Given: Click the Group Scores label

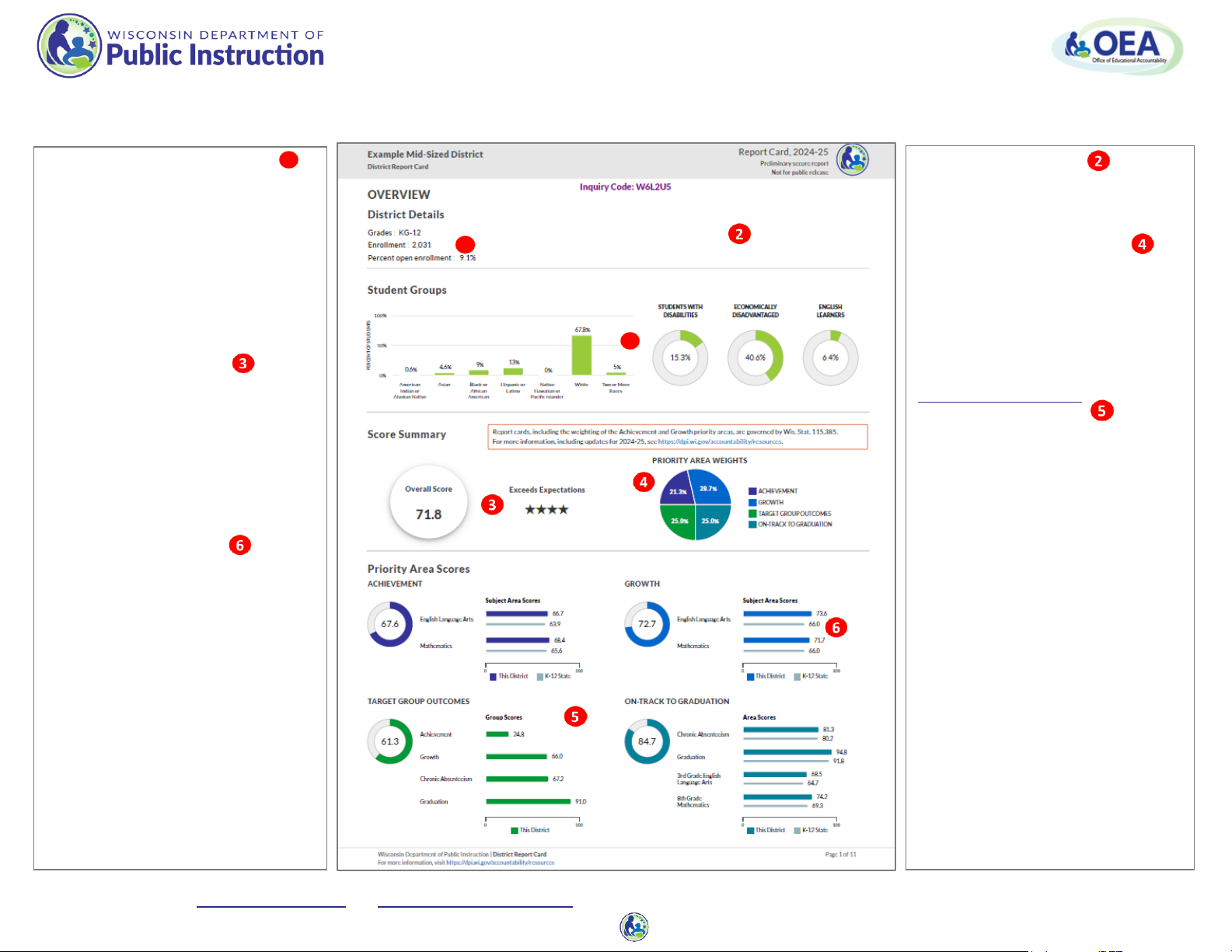Looking at the screenshot, I should click(504, 717).
